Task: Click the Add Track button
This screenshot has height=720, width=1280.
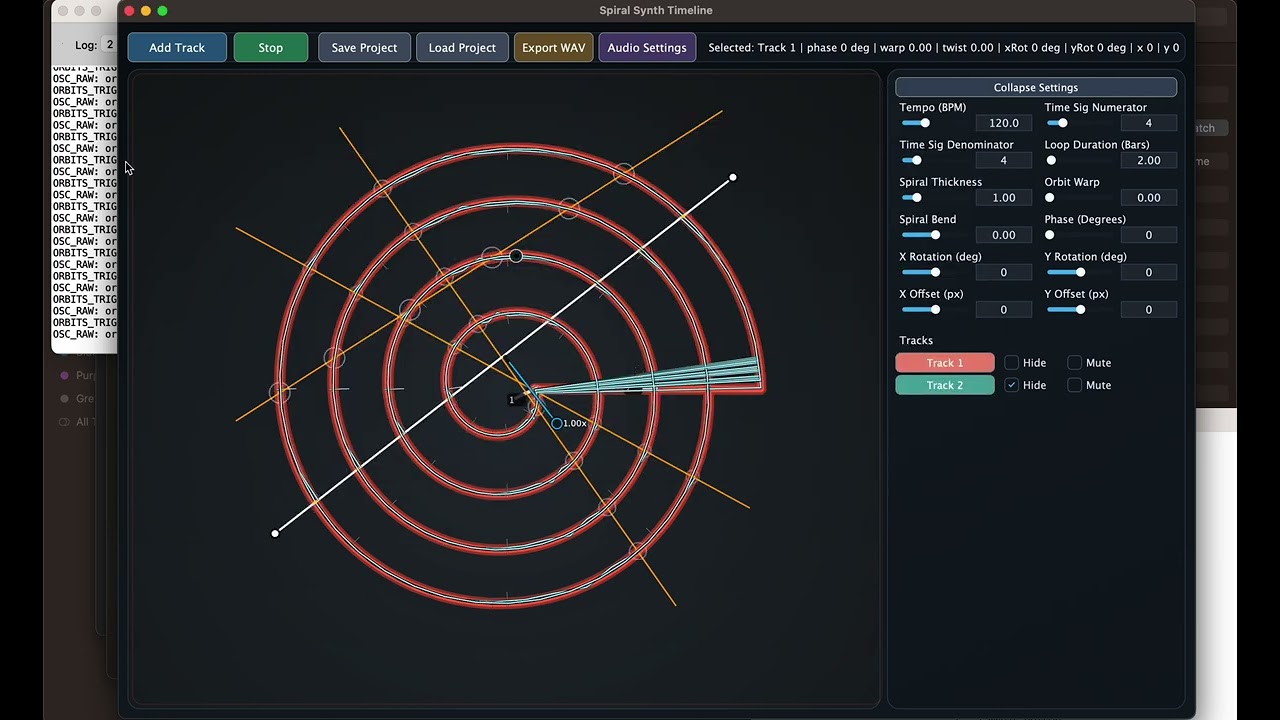Action: [x=177, y=48]
